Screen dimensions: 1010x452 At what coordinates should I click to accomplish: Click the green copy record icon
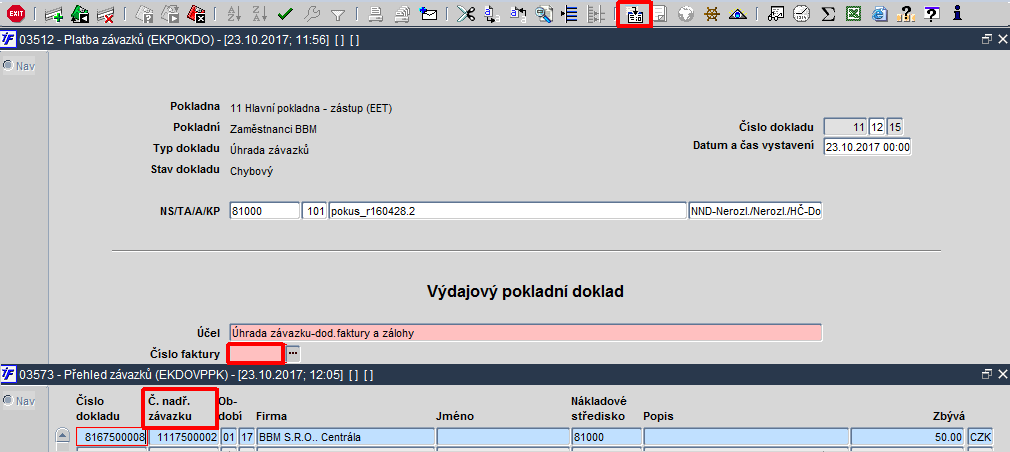[80, 14]
